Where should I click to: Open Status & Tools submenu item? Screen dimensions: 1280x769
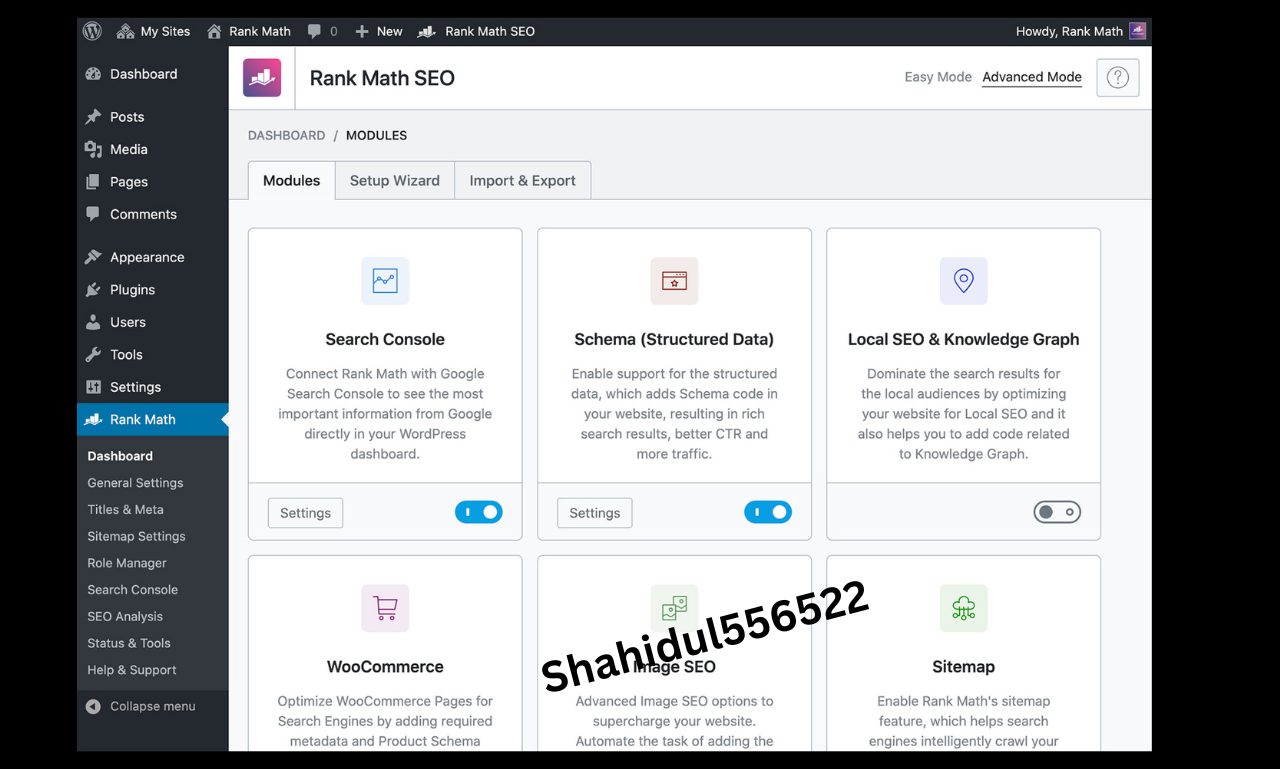tap(129, 644)
